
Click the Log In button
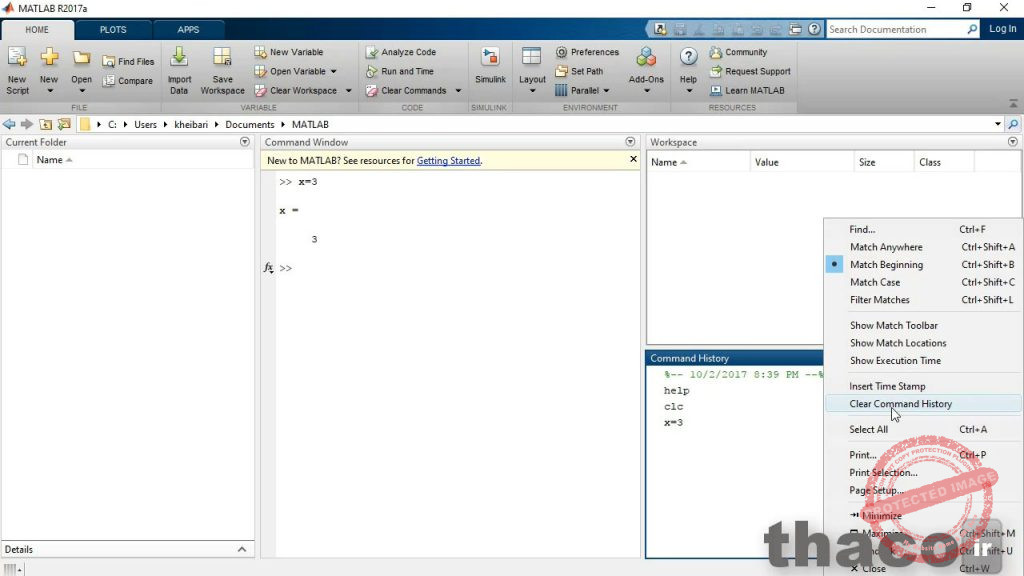point(1002,29)
